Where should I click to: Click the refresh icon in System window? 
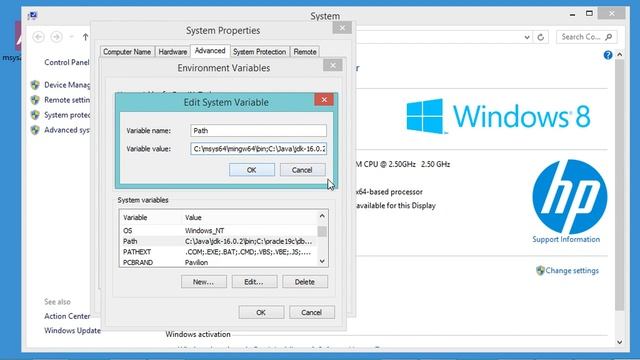click(540, 37)
